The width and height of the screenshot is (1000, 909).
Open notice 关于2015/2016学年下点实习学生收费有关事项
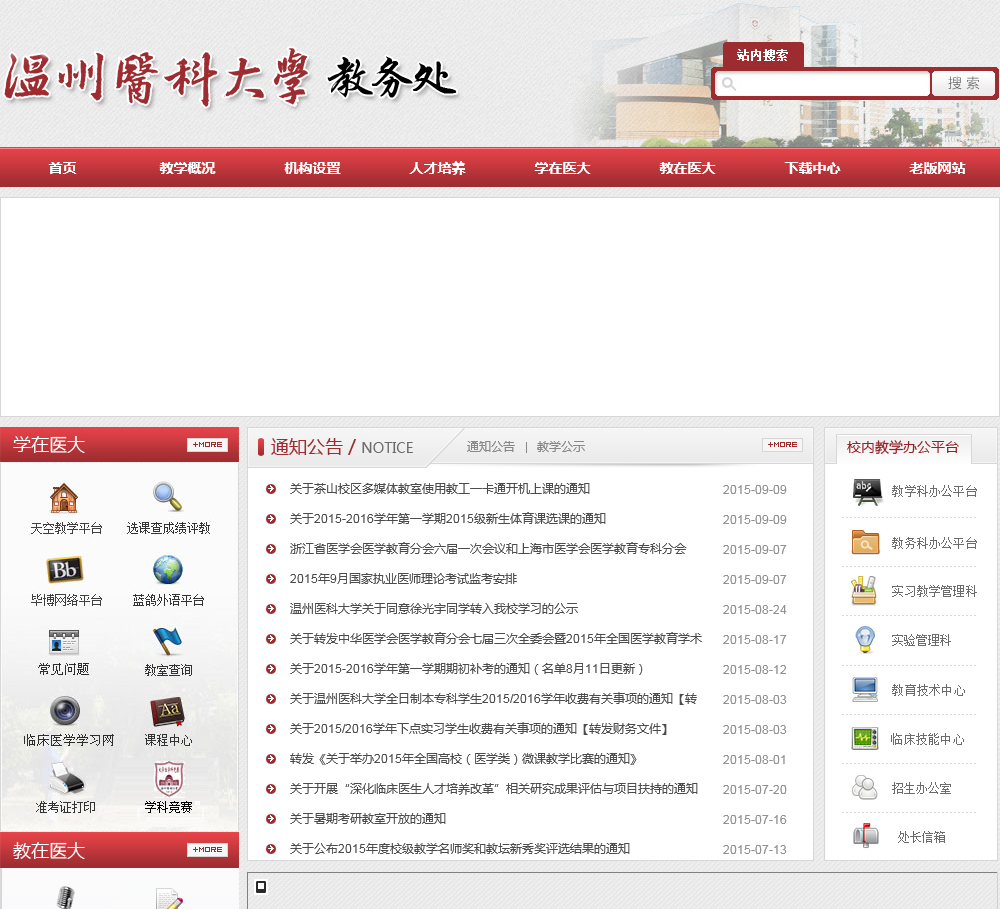(x=479, y=728)
